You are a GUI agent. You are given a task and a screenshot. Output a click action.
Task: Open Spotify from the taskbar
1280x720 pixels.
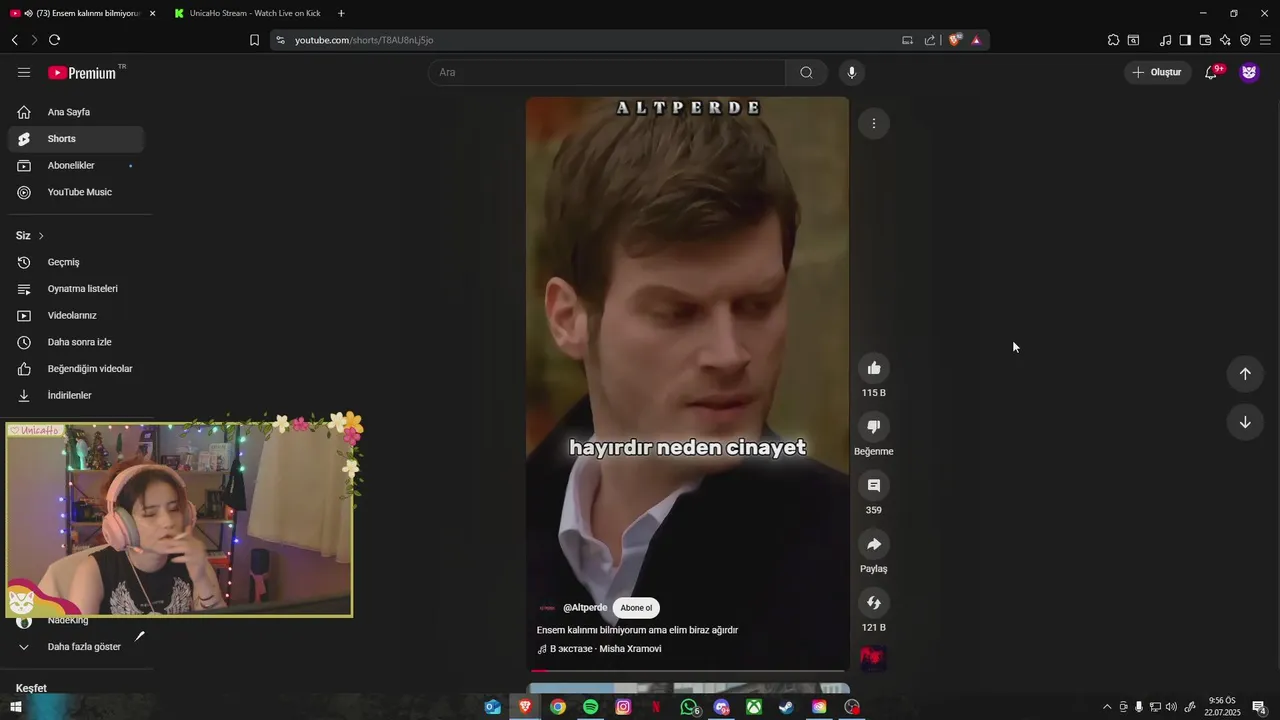[590, 707]
